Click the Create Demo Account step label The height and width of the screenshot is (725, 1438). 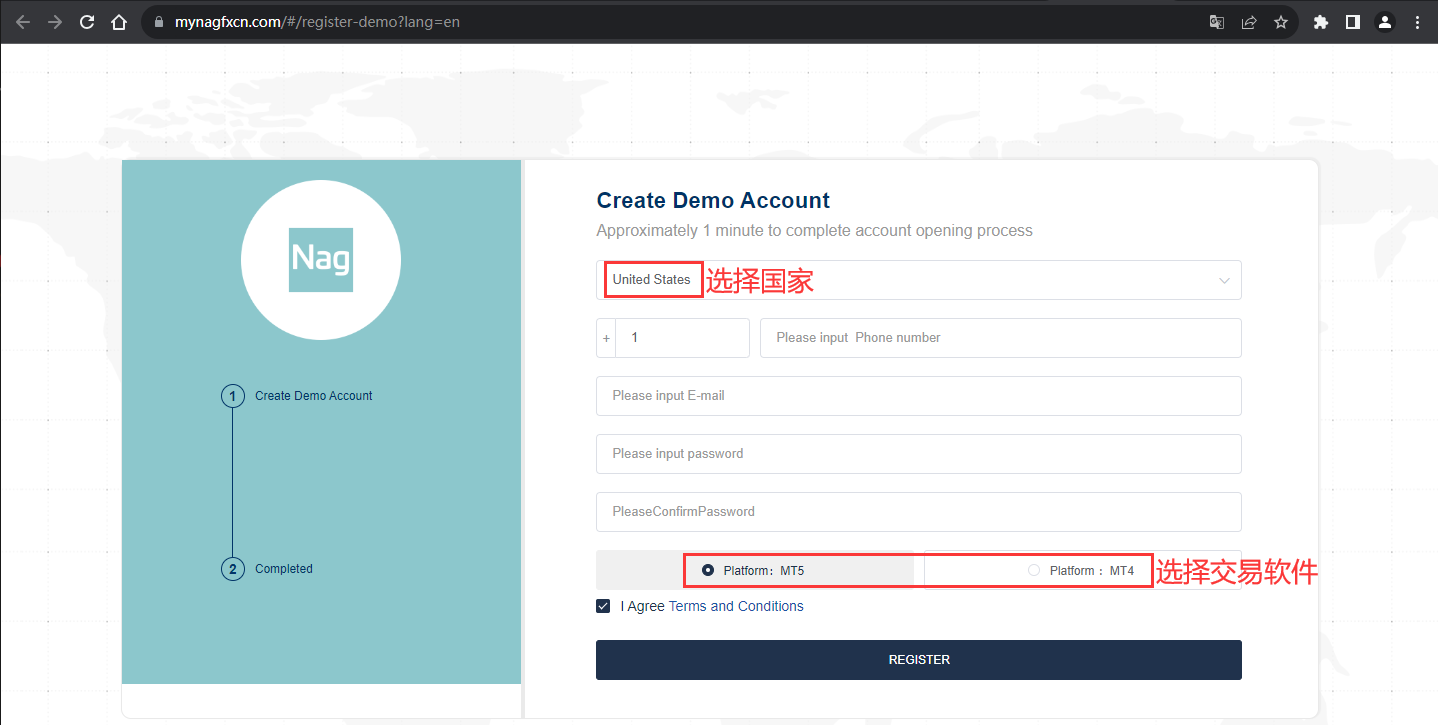tap(314, 396)
